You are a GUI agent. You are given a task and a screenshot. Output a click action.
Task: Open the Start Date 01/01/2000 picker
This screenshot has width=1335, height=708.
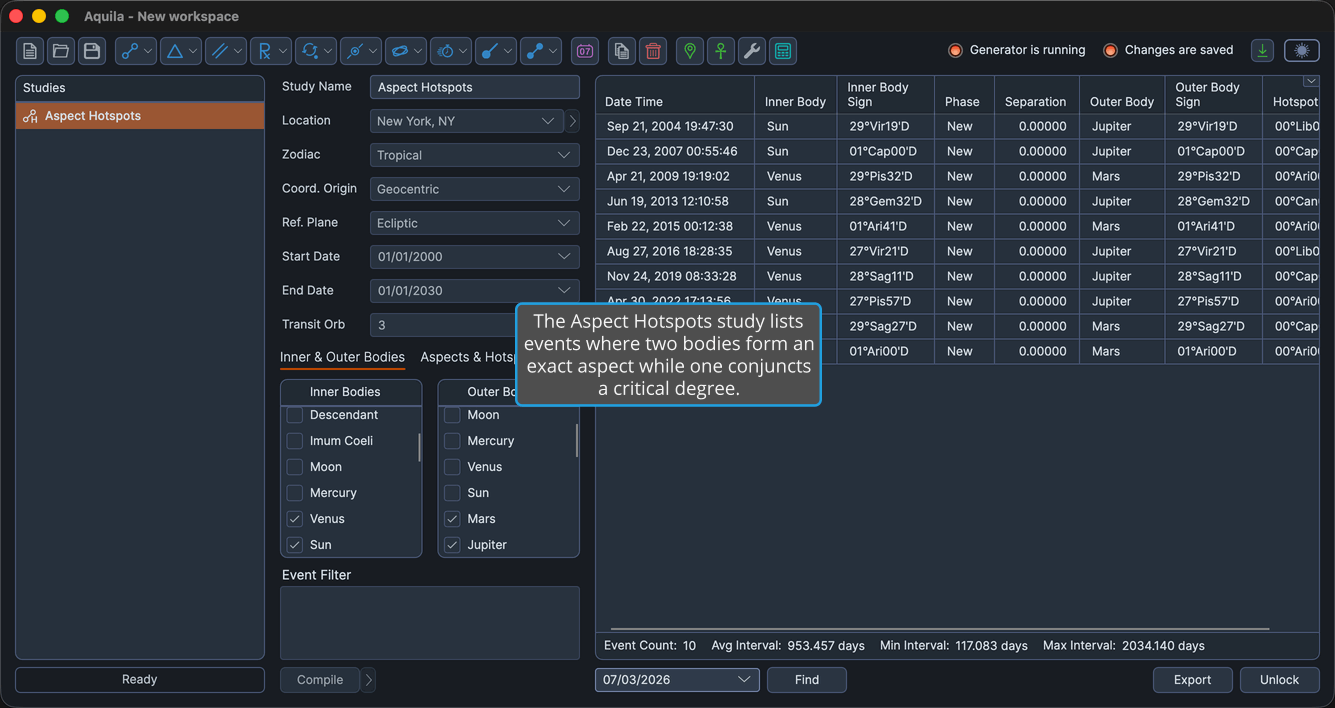pyautogui.click(x=475, y=257)
